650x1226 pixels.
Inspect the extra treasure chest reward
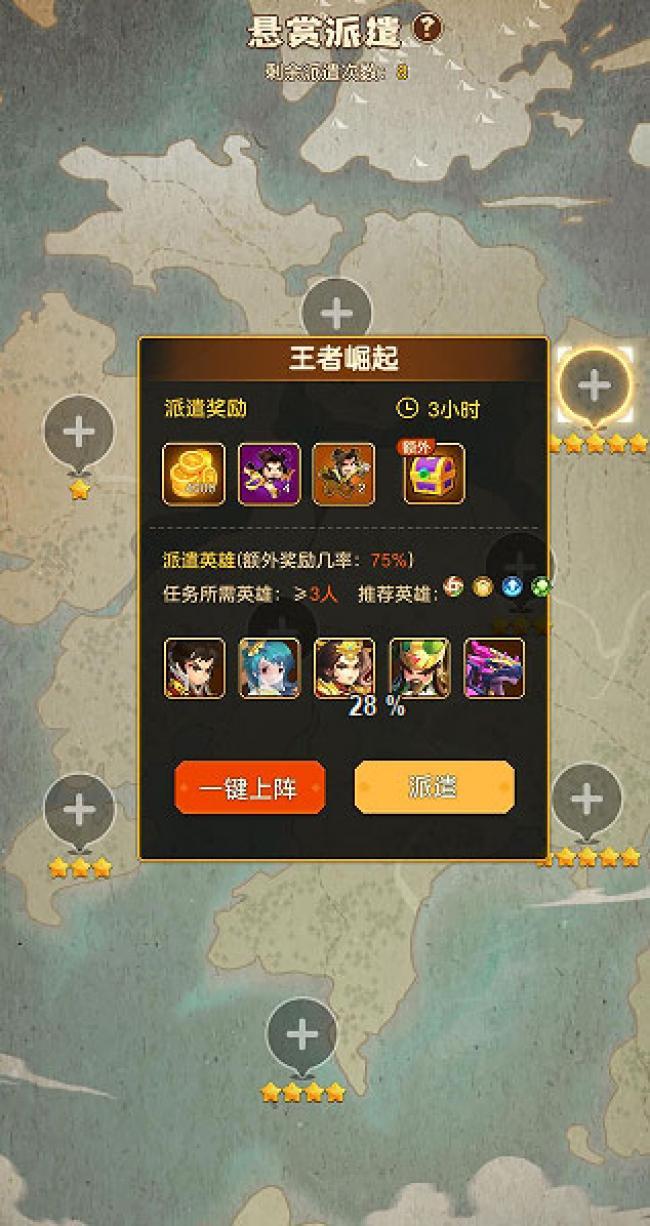point(434,474)
